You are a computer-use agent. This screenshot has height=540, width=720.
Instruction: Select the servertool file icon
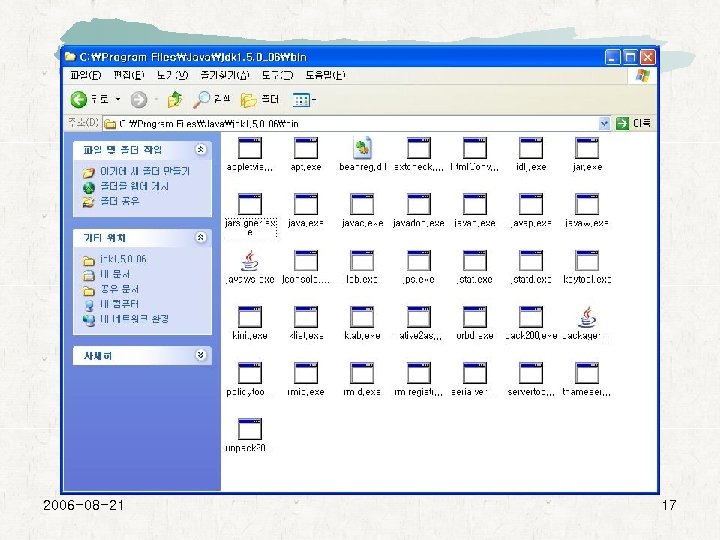[531, 373]
